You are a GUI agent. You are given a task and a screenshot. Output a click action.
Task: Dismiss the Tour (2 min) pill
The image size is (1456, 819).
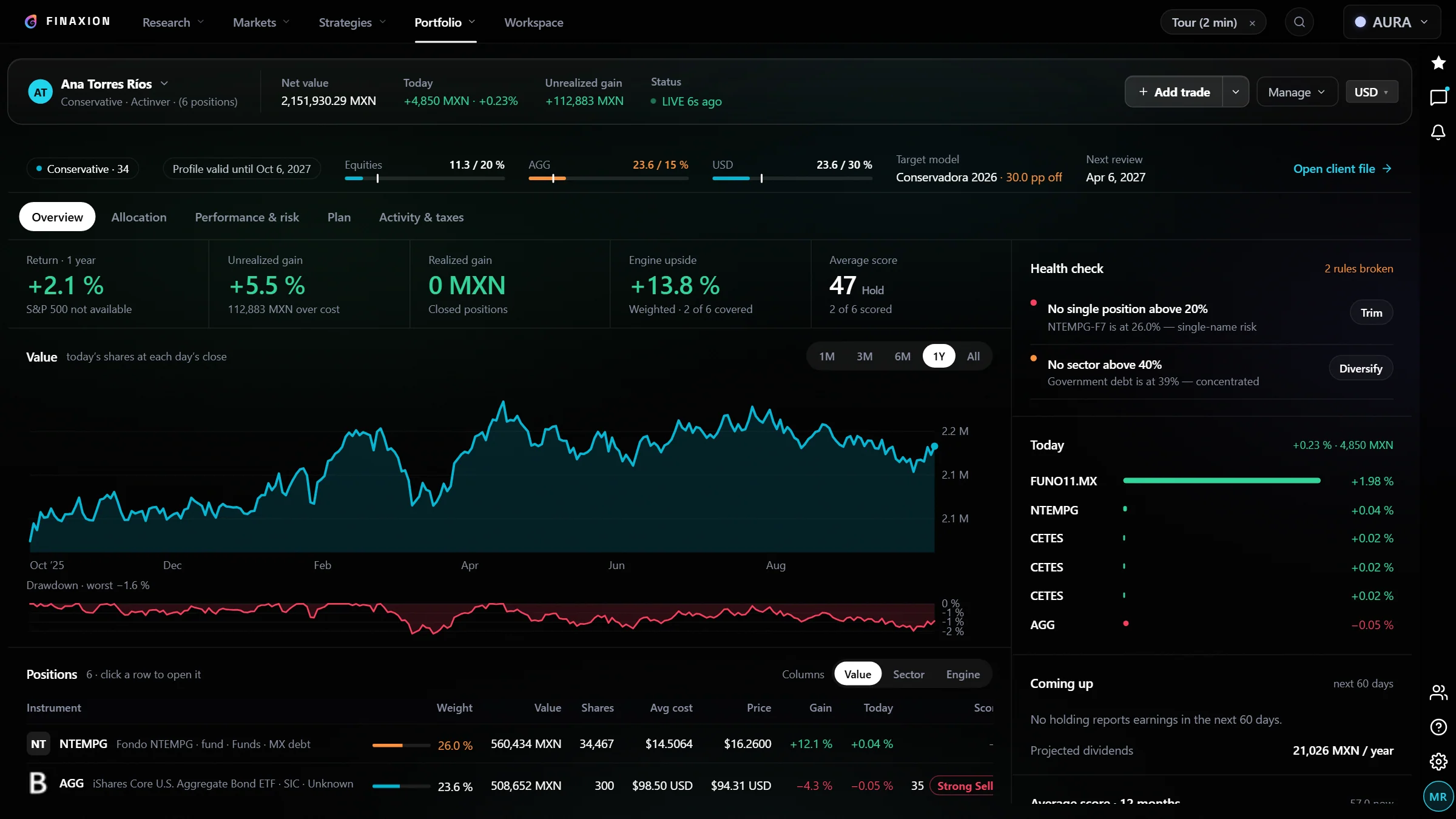pos(1252,23)
